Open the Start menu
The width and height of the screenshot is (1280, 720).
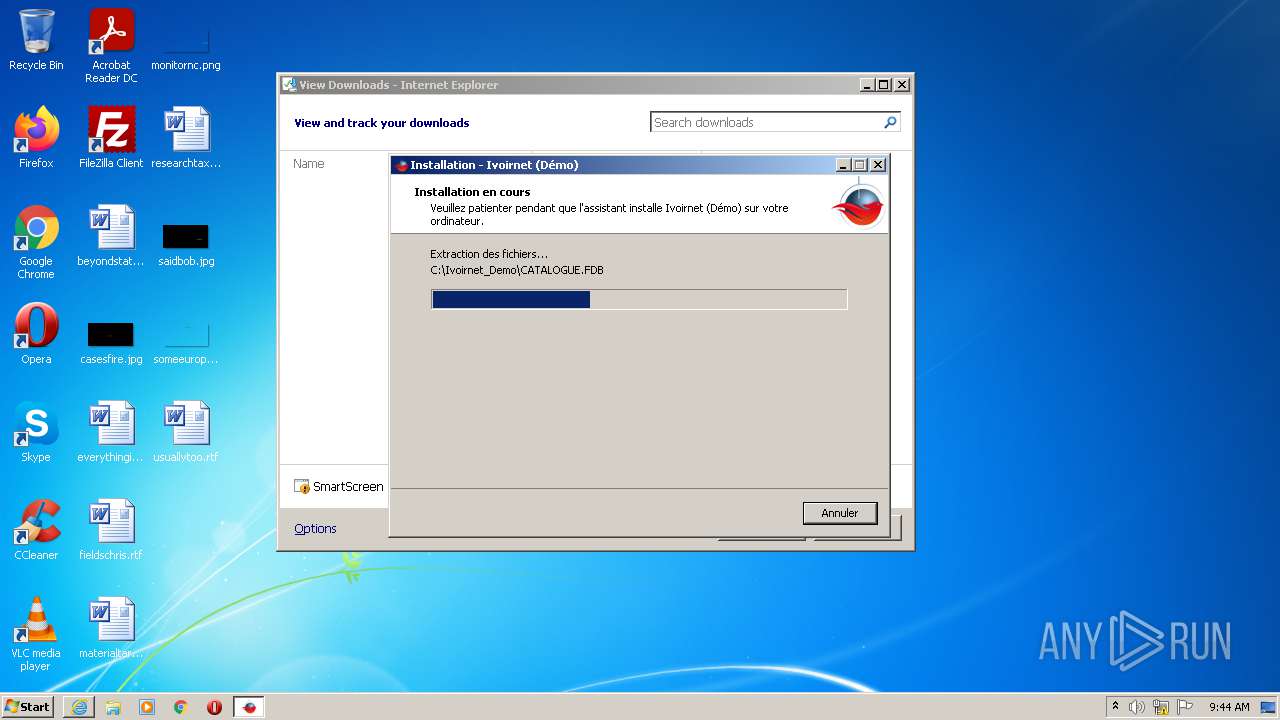[x=27, y=707]
